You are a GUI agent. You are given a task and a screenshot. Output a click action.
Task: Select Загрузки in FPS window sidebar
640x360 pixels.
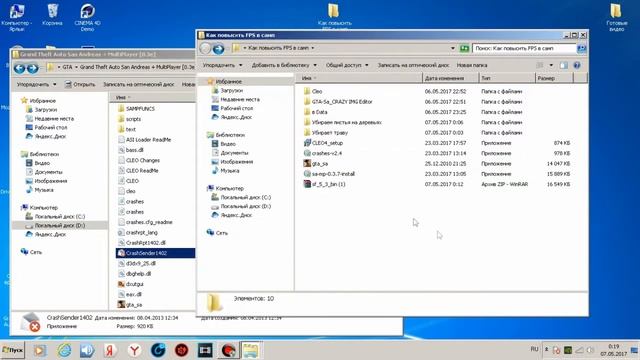coord(227,90)
